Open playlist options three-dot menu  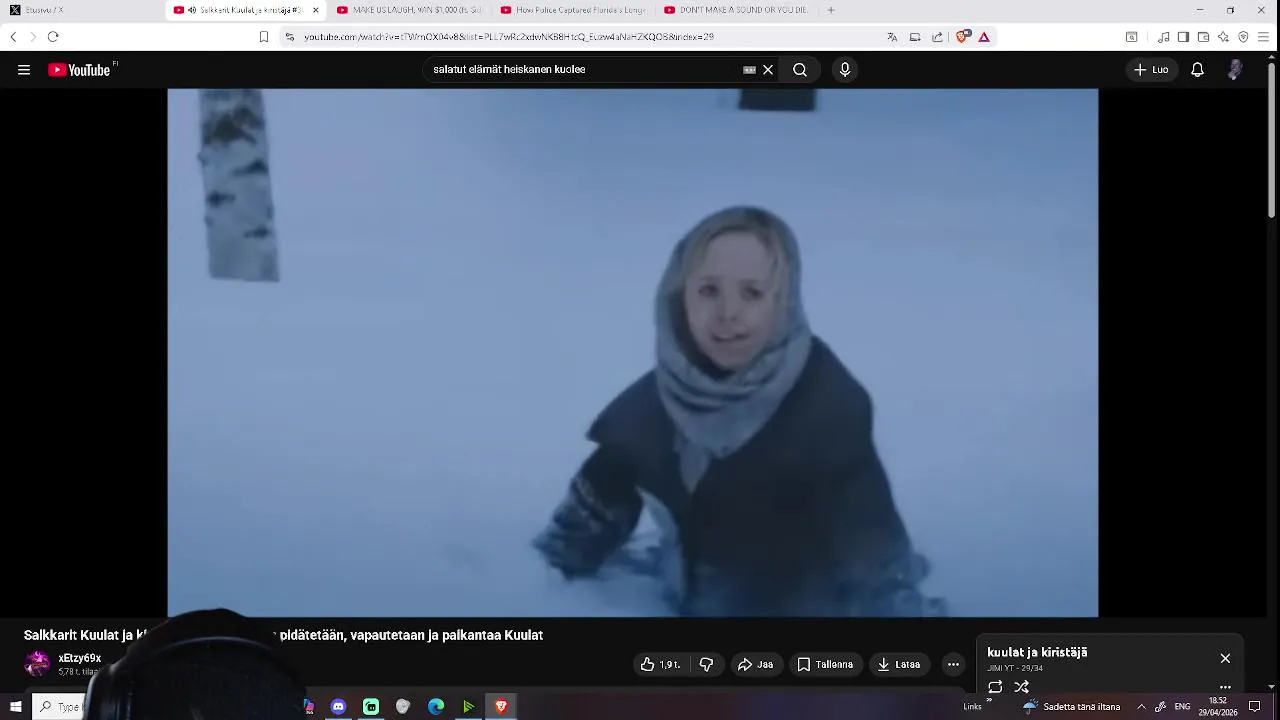1225,687
